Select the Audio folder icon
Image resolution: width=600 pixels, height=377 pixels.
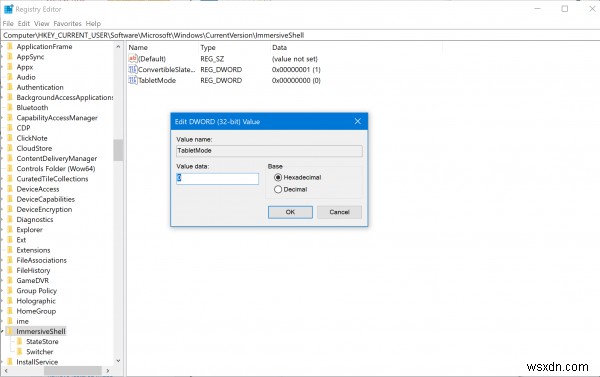(x=10, y=77)
